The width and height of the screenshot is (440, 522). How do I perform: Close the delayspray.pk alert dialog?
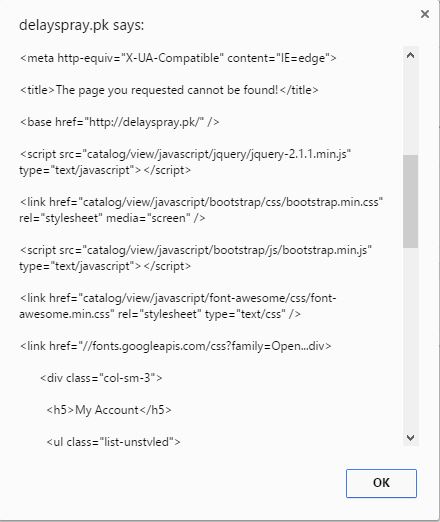pos(425,14)
